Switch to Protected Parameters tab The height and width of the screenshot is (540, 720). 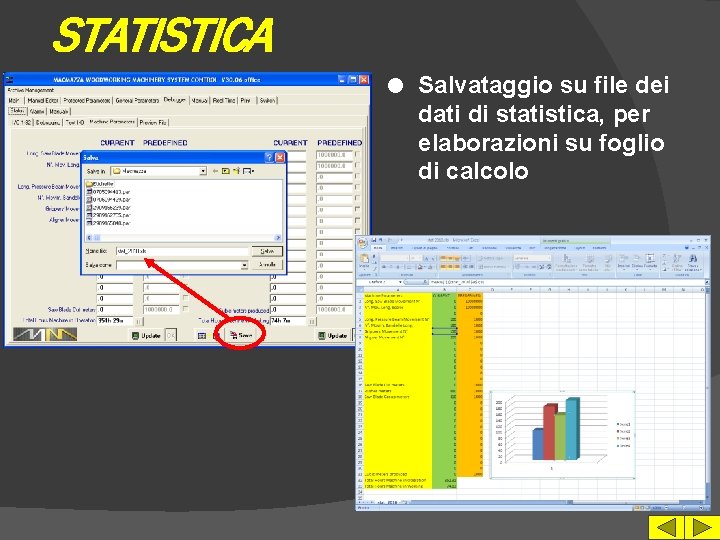[87, 100]
